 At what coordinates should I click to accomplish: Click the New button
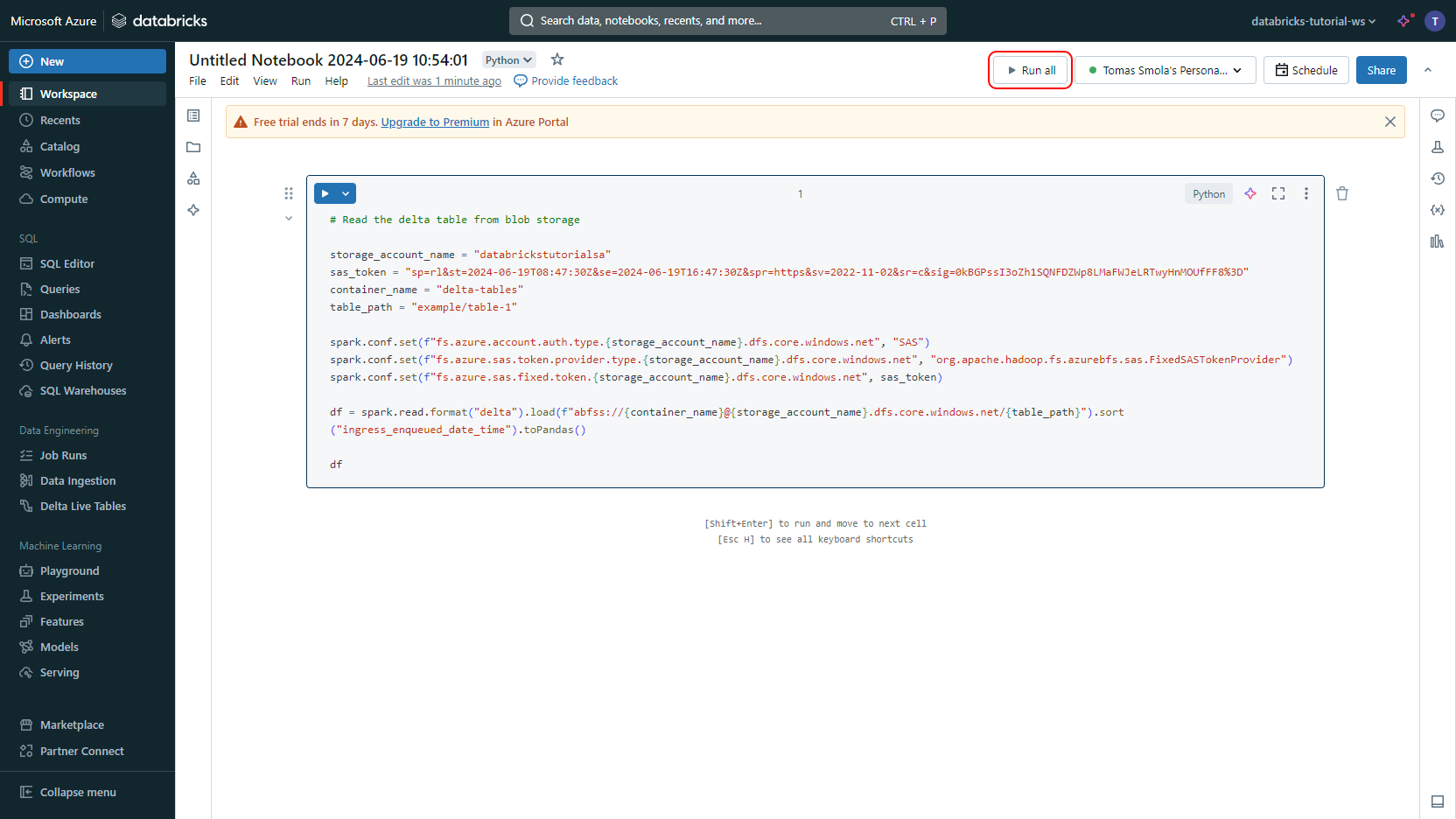(87, 61)
